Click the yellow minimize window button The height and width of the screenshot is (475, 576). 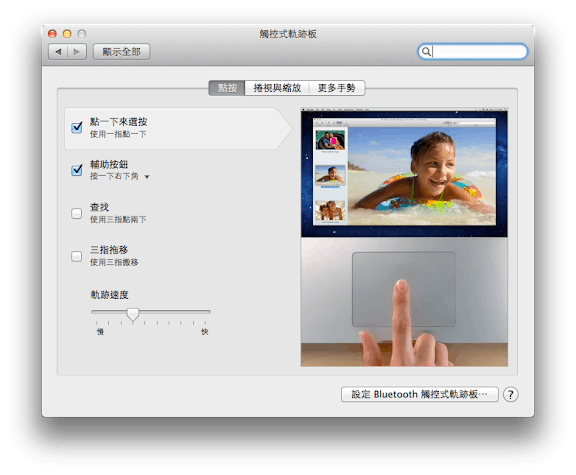67,34
